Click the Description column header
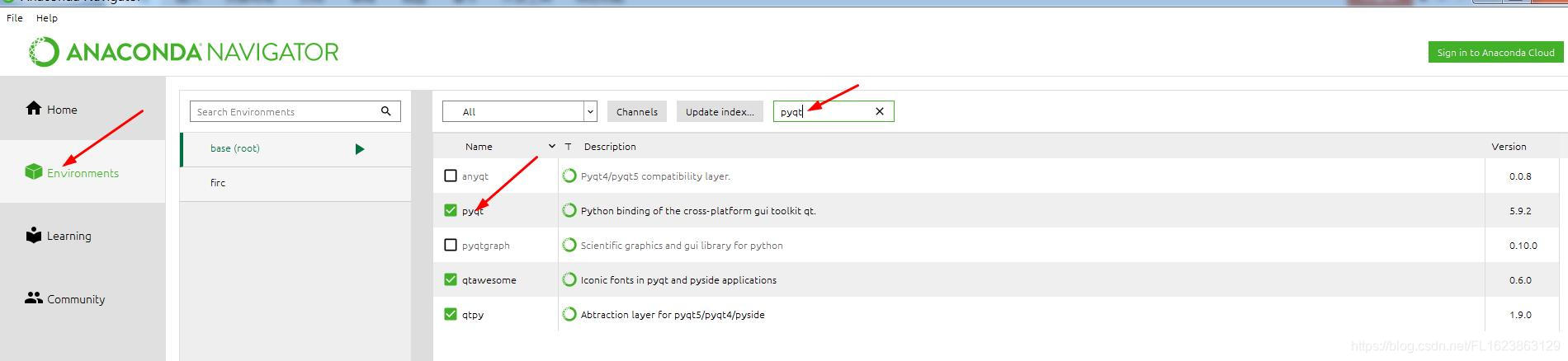This screenshot has width=1568, height=361. click(610, 147)
